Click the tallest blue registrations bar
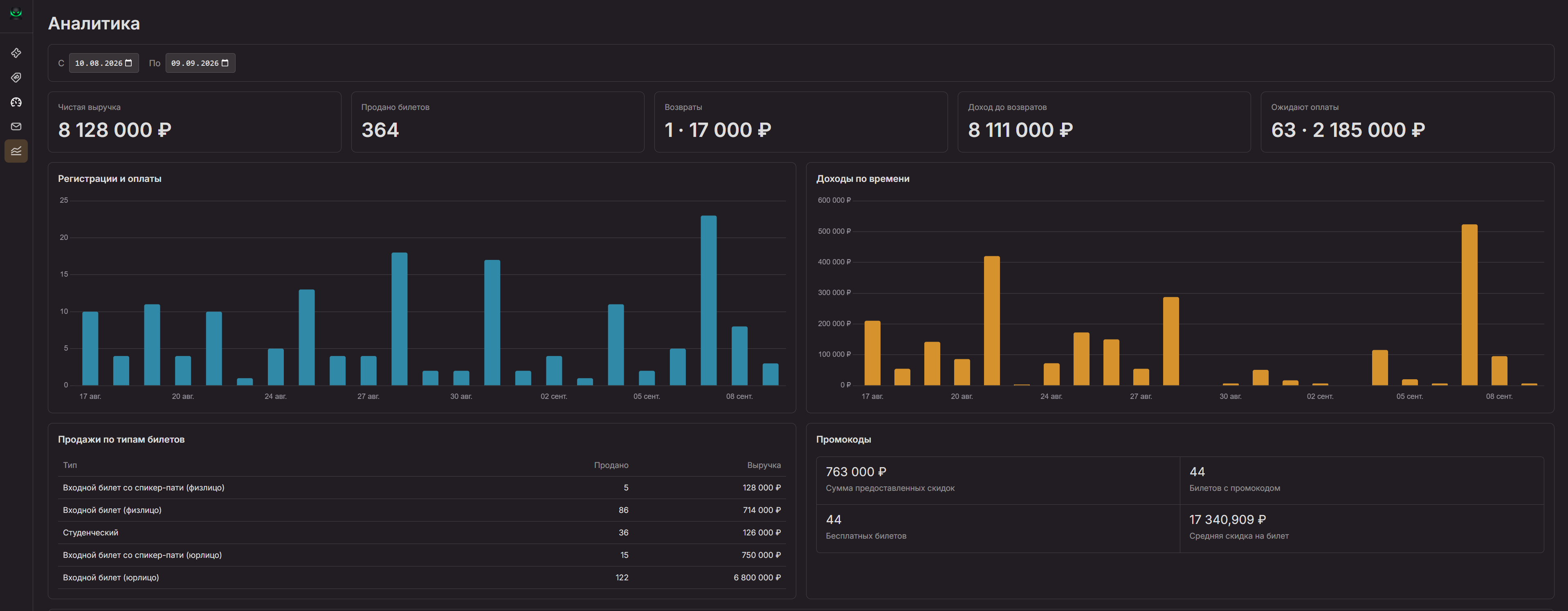This screenshot has height=611, width=1568. point(708,301)
